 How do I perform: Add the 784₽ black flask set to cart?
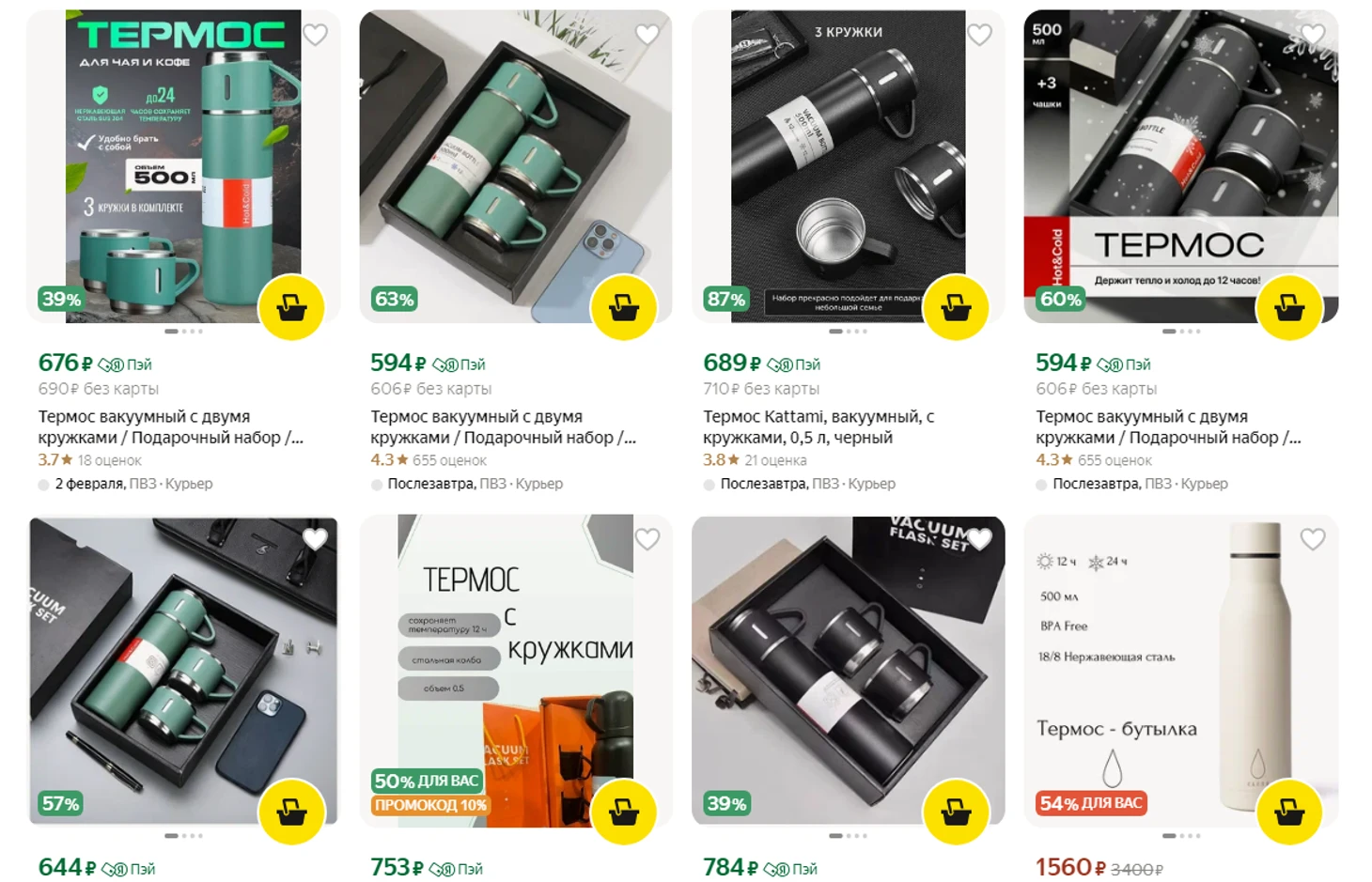coord(957,812)
